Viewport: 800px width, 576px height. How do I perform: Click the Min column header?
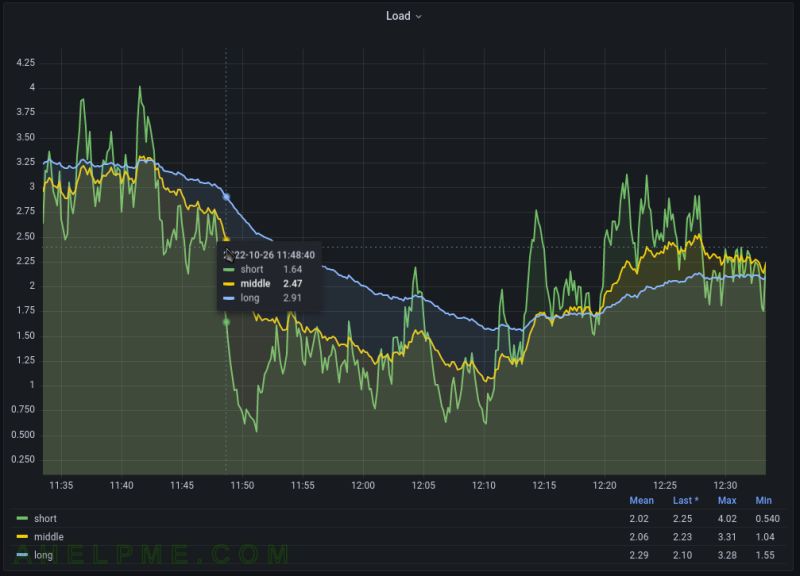coord(762,500)
